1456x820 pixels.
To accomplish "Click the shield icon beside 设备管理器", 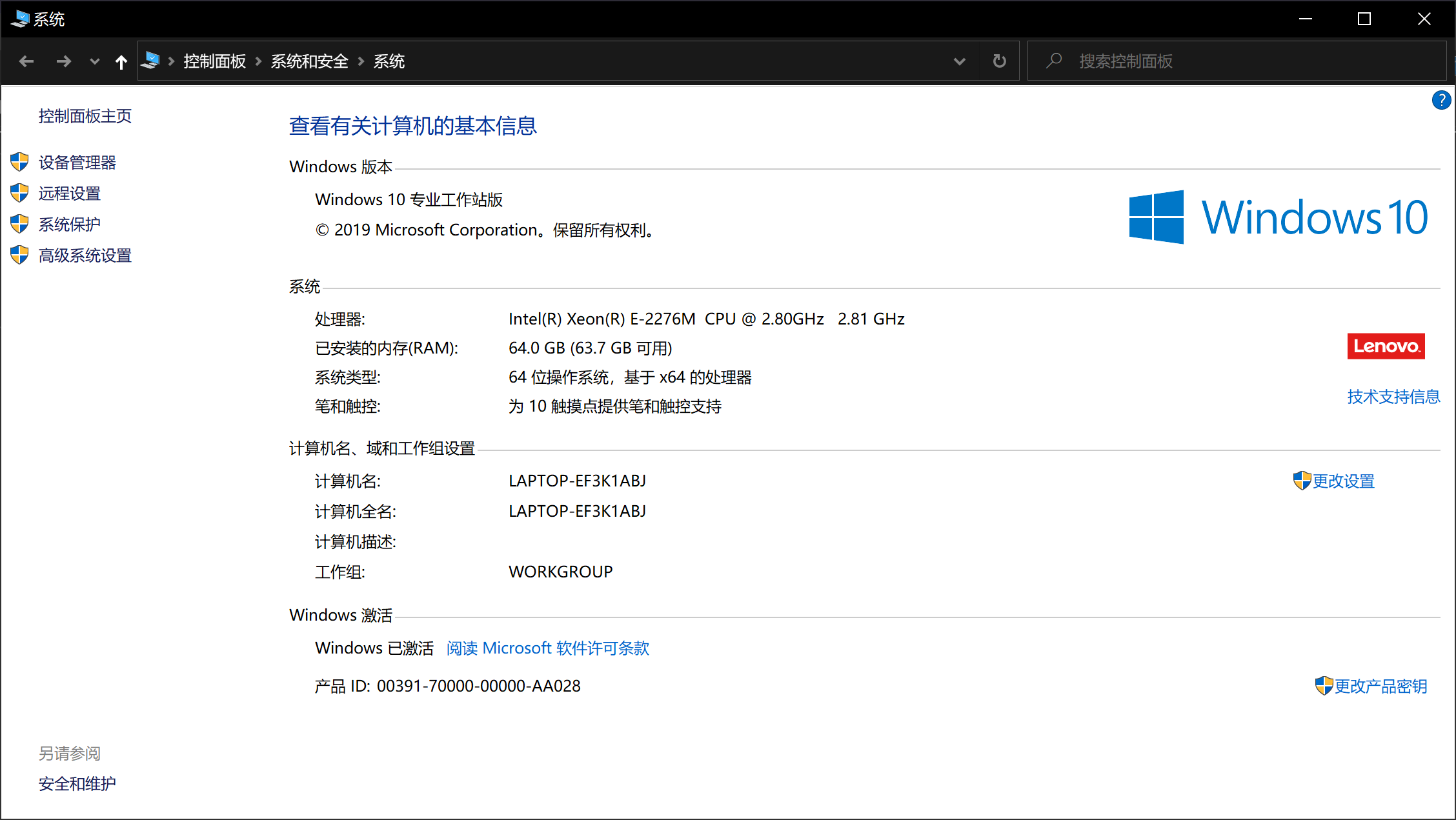I will coord(20,162).
